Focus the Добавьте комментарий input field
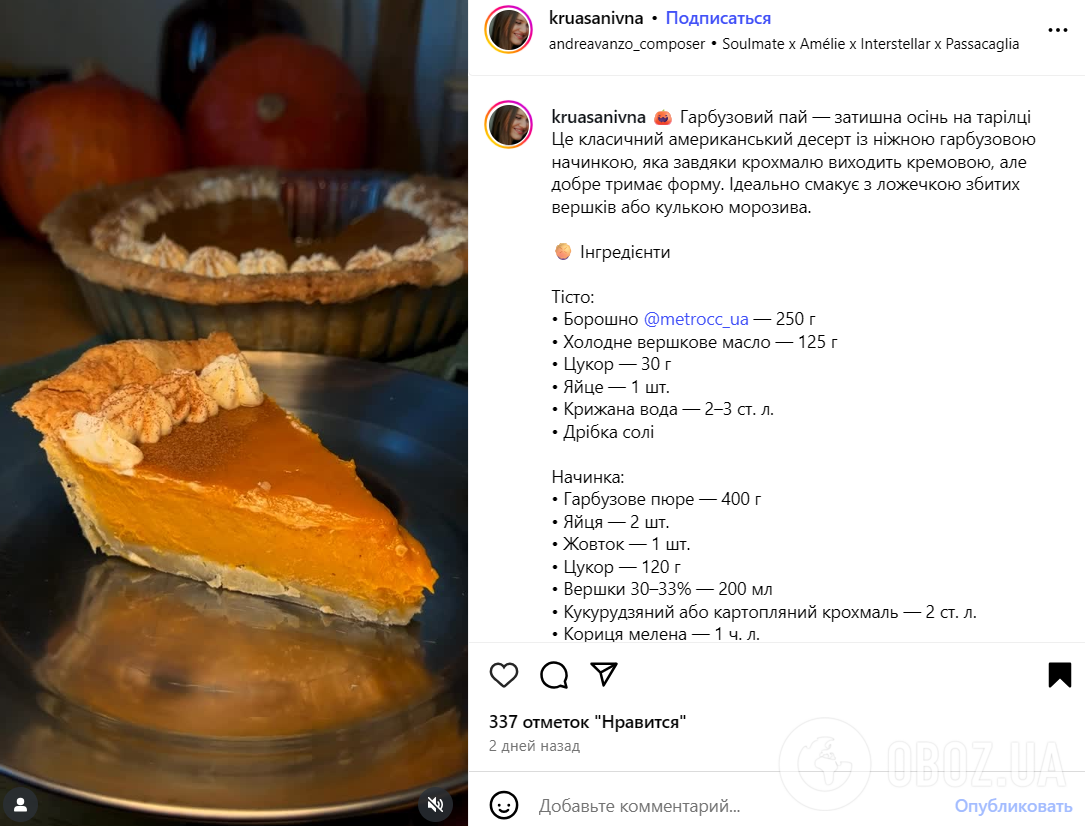Screen dimensions: 1085x826 [x=740, y=806]
